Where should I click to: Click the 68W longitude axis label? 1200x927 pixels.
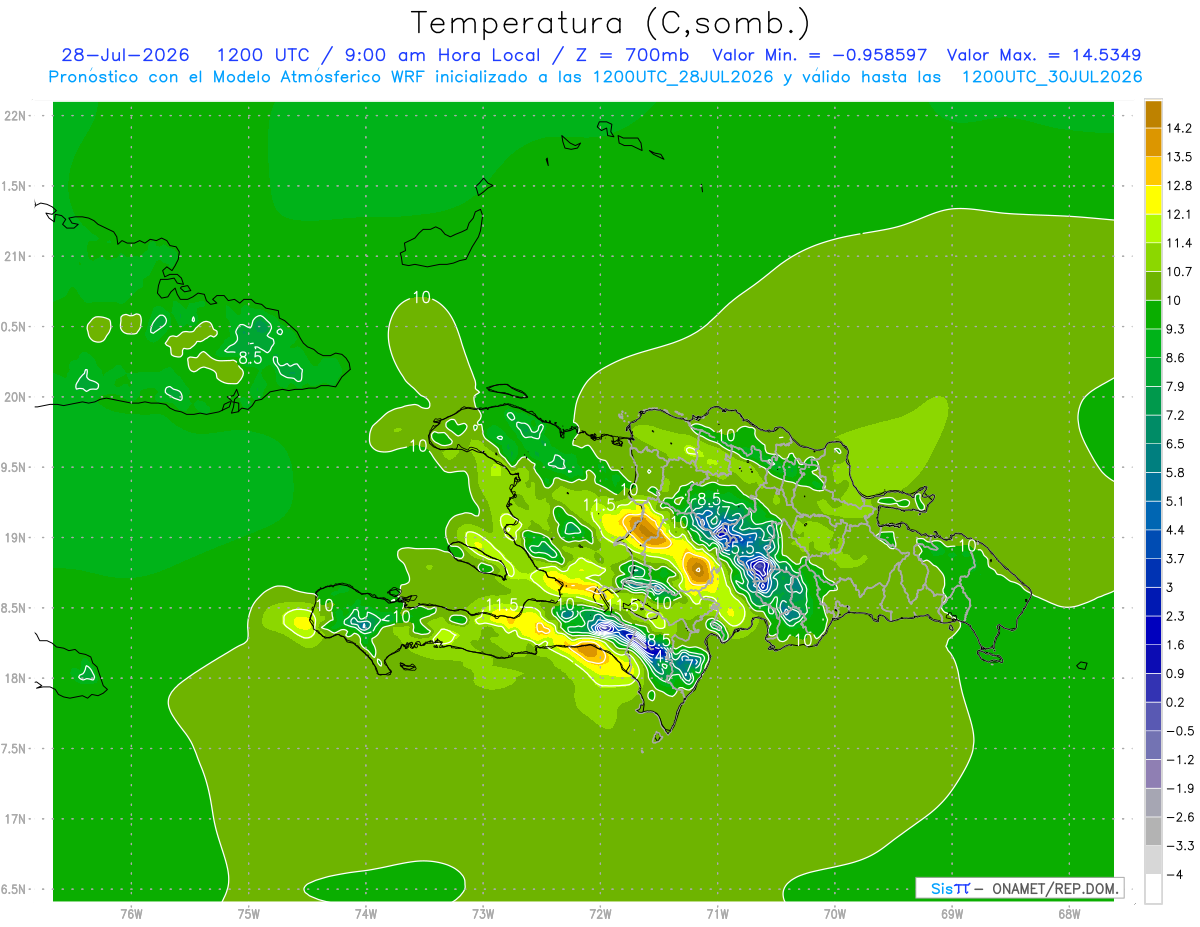coord(1068,913)
